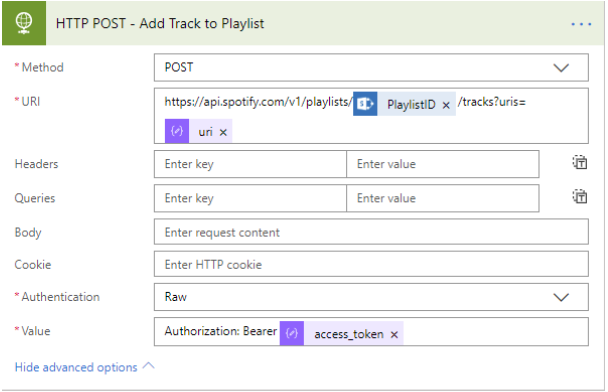
Task: Switch Headers to text mode icon
Action: click(x=580, y=162)
